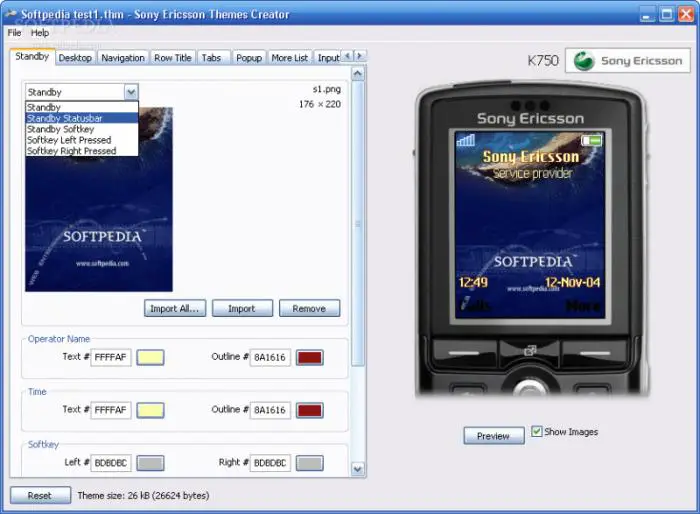Click the panel vertical scrollbar thumb
Screen dimensions: 700x514
click(358, 224)
